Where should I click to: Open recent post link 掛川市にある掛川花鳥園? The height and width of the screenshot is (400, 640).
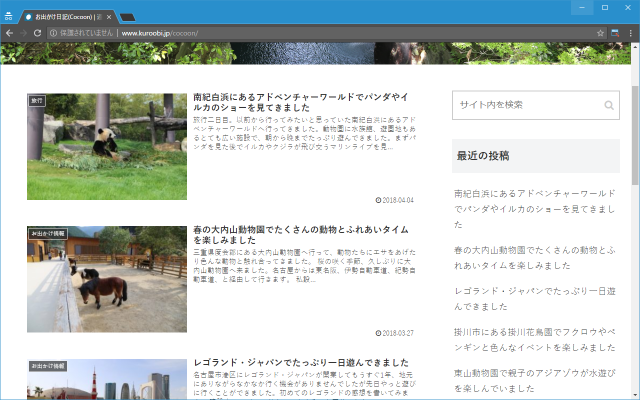pyautogui.click(x=535, y=340)
